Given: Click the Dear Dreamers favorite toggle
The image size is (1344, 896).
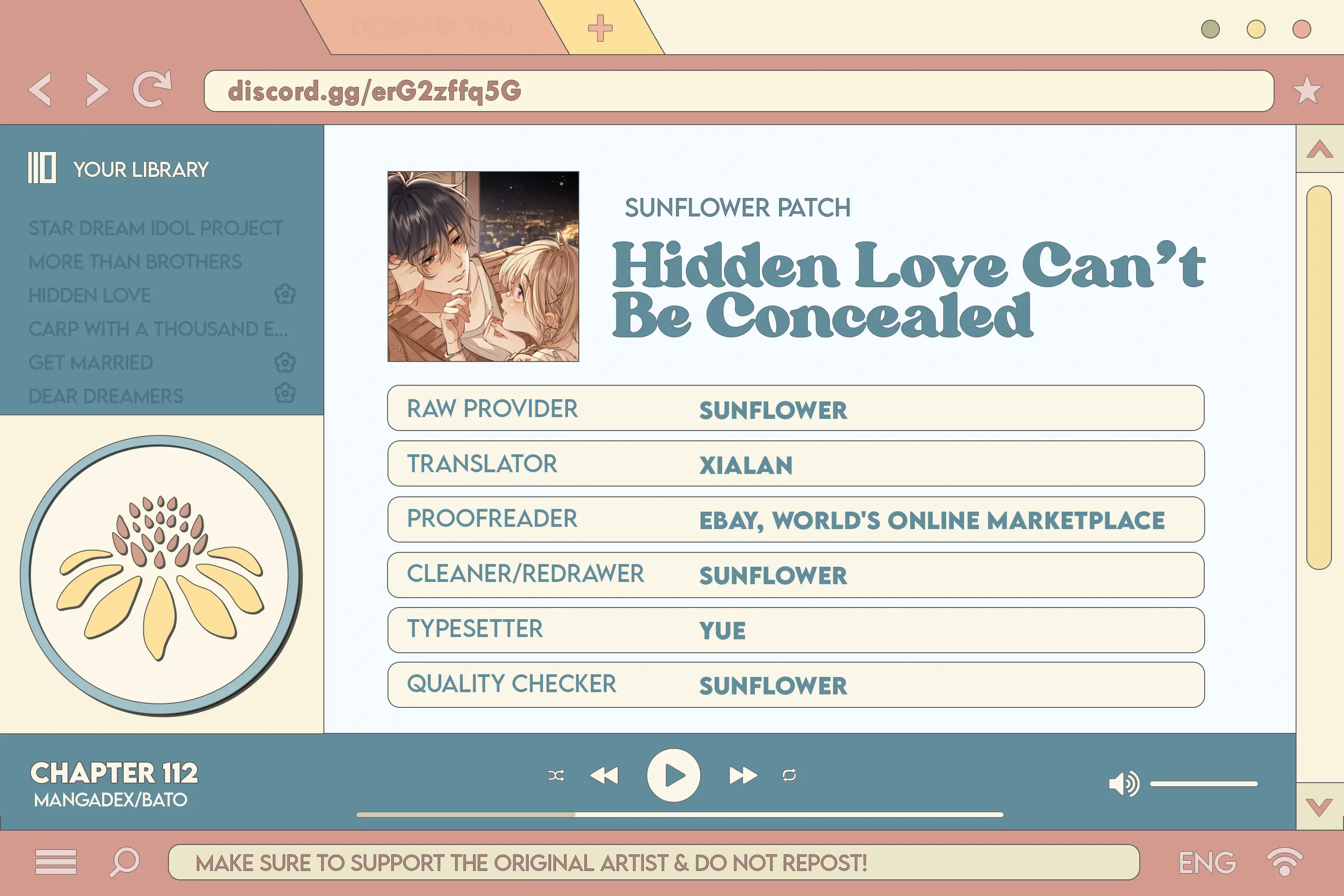Looking at the screenshot, I should (285, 395).
